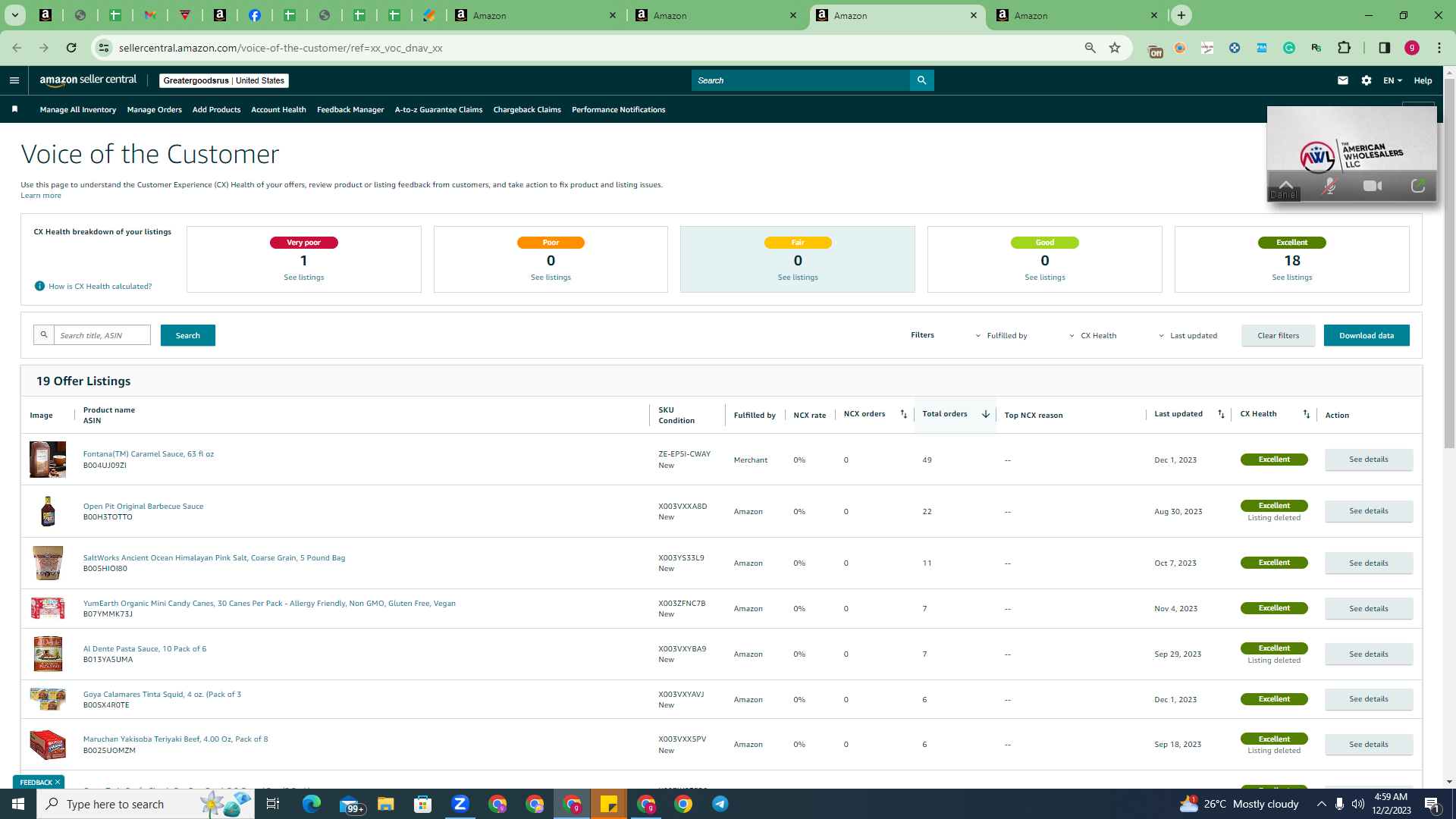Open the EN language dropdown

click(1392, 80)
